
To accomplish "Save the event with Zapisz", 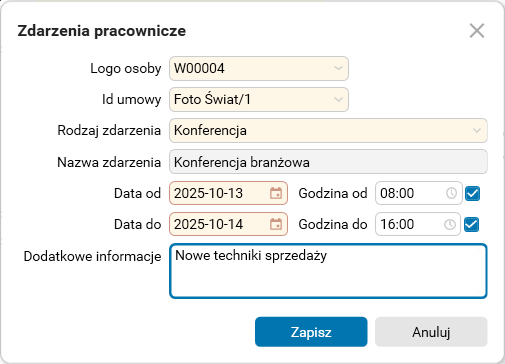I will 311,332.
